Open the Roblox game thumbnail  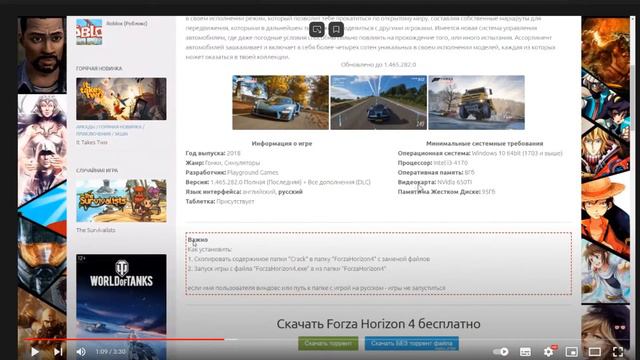click(x=89, y=31)
